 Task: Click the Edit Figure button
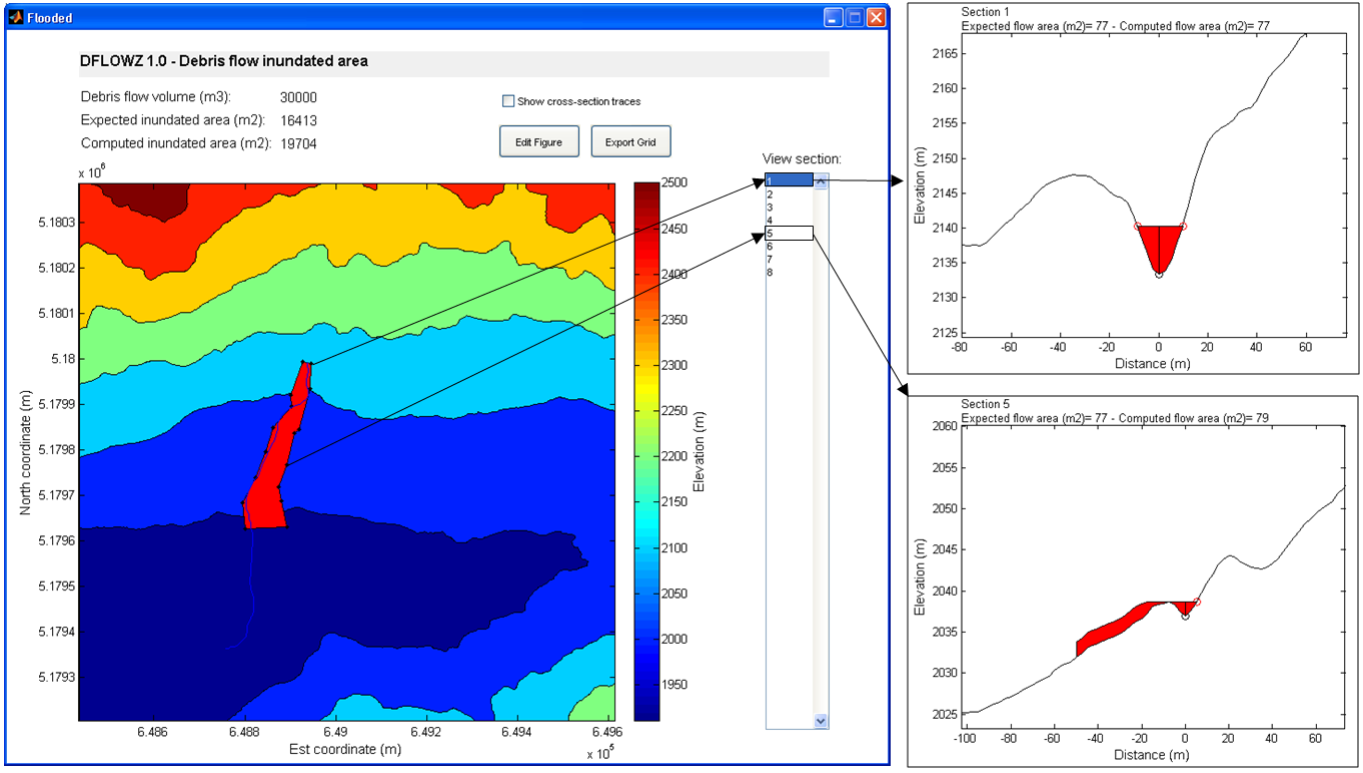click(538, 142)
